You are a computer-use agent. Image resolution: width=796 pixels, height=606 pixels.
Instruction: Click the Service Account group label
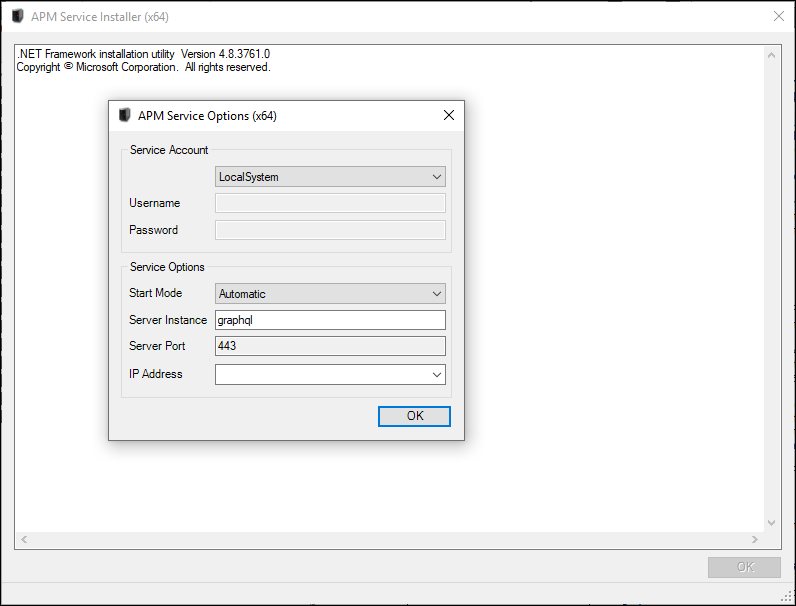pos(169,150)
